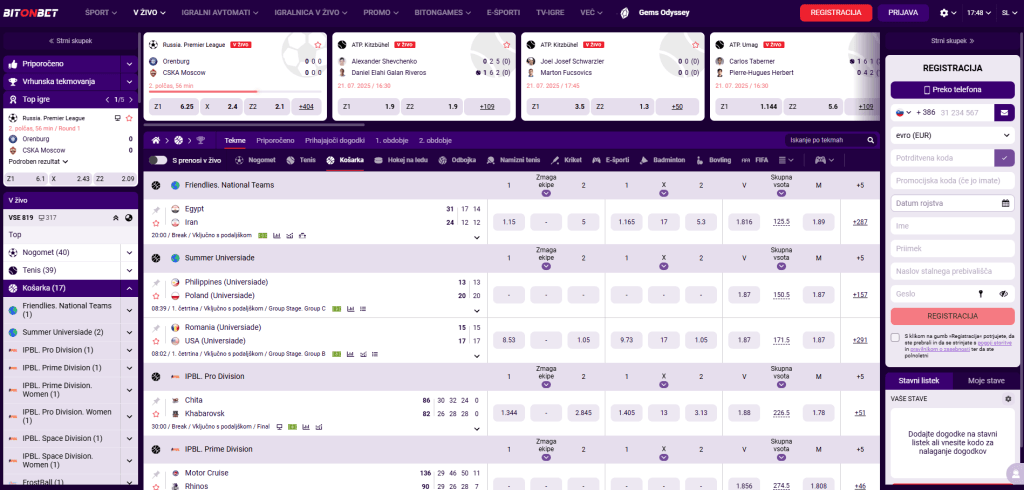The image size is (1024, 490).
Task: Star the USA (Universiade) match
Action: [x=156, y=341]
